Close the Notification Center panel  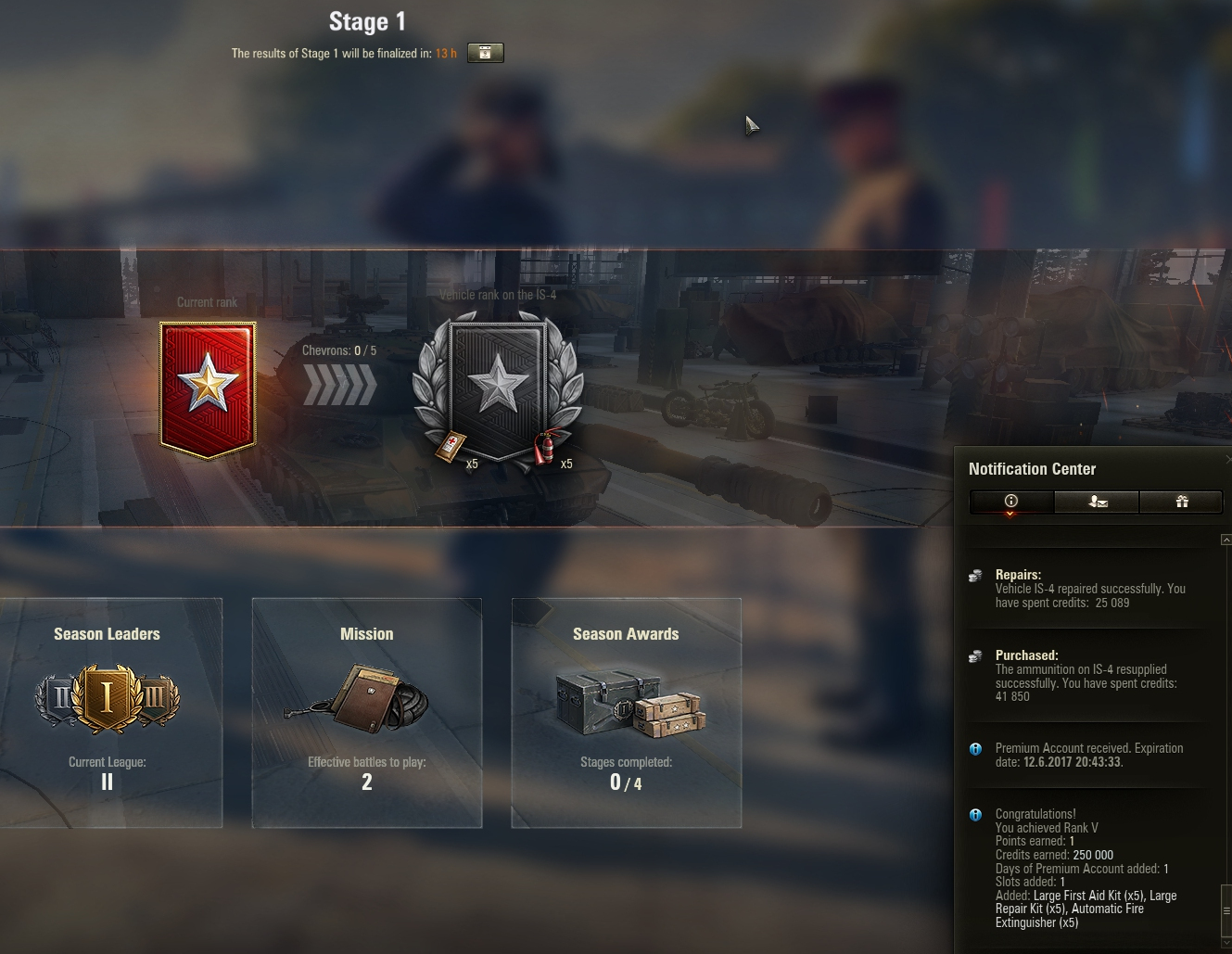coord(1228,459)
